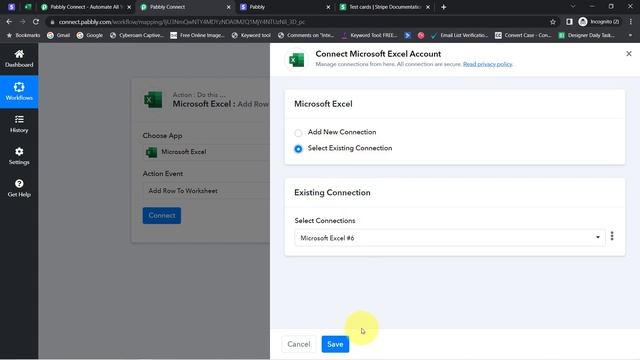Screen dimensions: 640x360
Task: Click the site lock icon in address bar
Action: point(52,22)
